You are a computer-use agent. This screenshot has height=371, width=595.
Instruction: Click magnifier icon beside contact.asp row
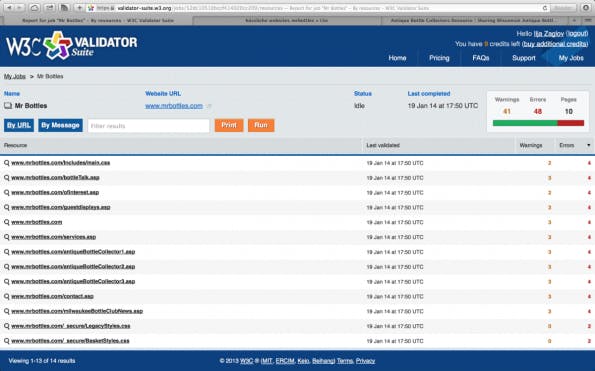click(6, 296)
